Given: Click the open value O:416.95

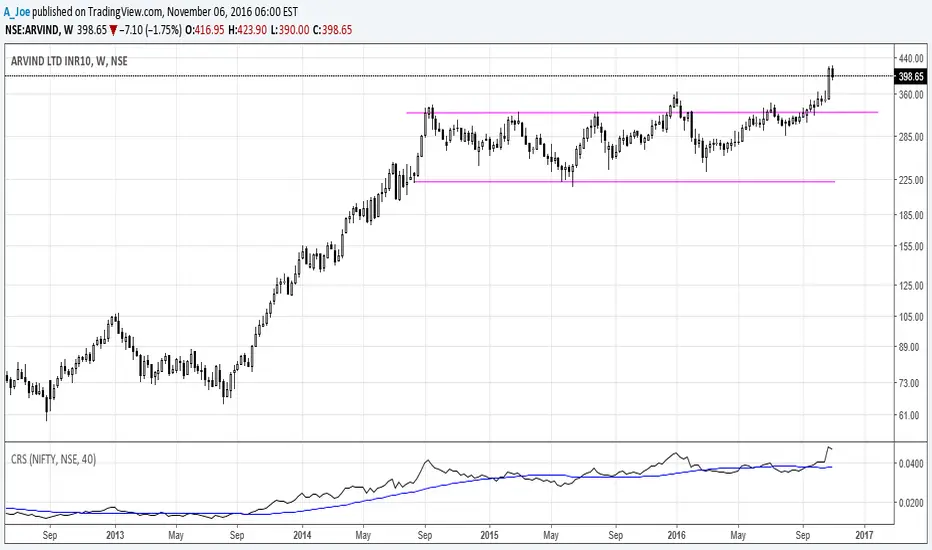Looking at the screenshot, I should [x=205, y=30].
